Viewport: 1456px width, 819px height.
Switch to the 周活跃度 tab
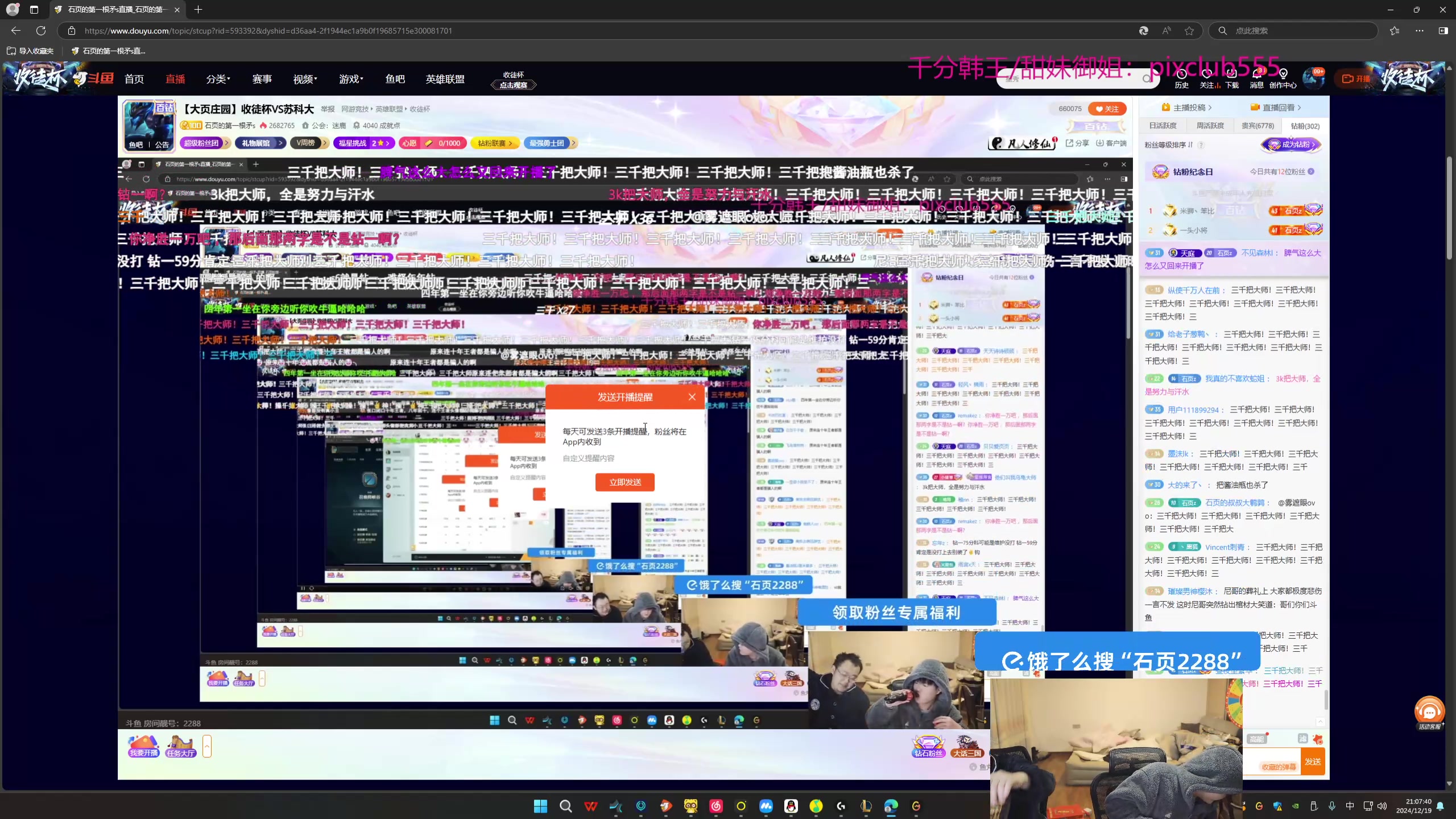tap(1210, 126)
